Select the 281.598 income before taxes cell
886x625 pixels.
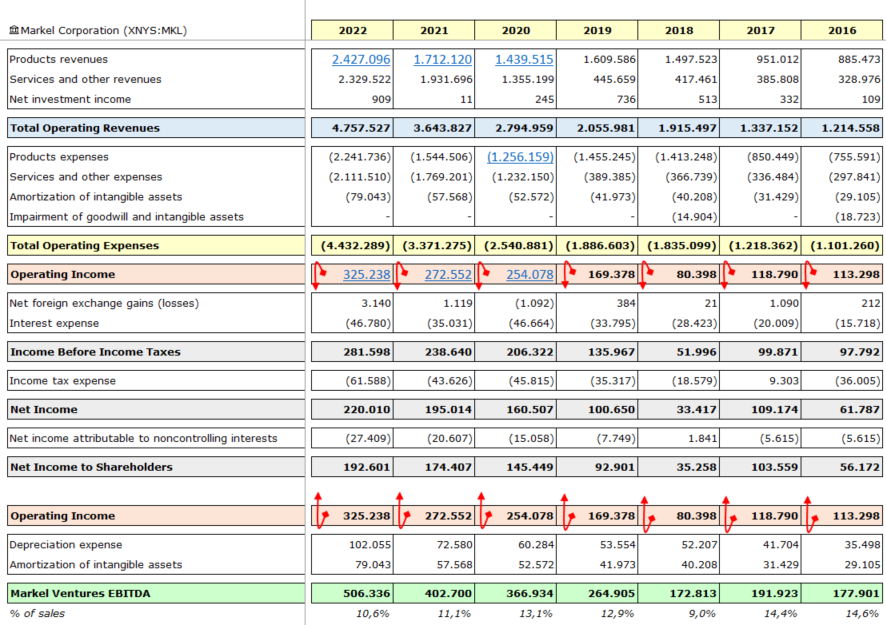(353, 352)
